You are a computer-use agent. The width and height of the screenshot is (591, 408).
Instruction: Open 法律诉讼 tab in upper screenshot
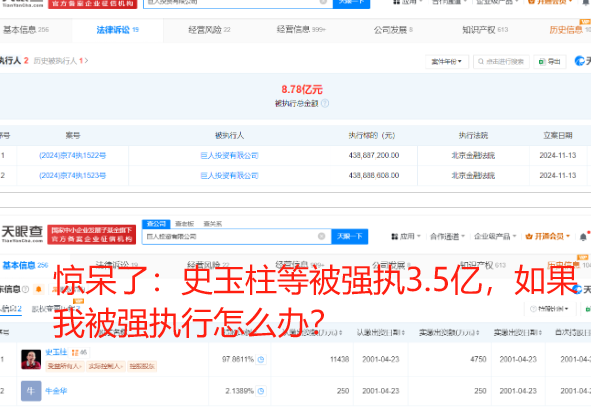(x=117, y=30)
